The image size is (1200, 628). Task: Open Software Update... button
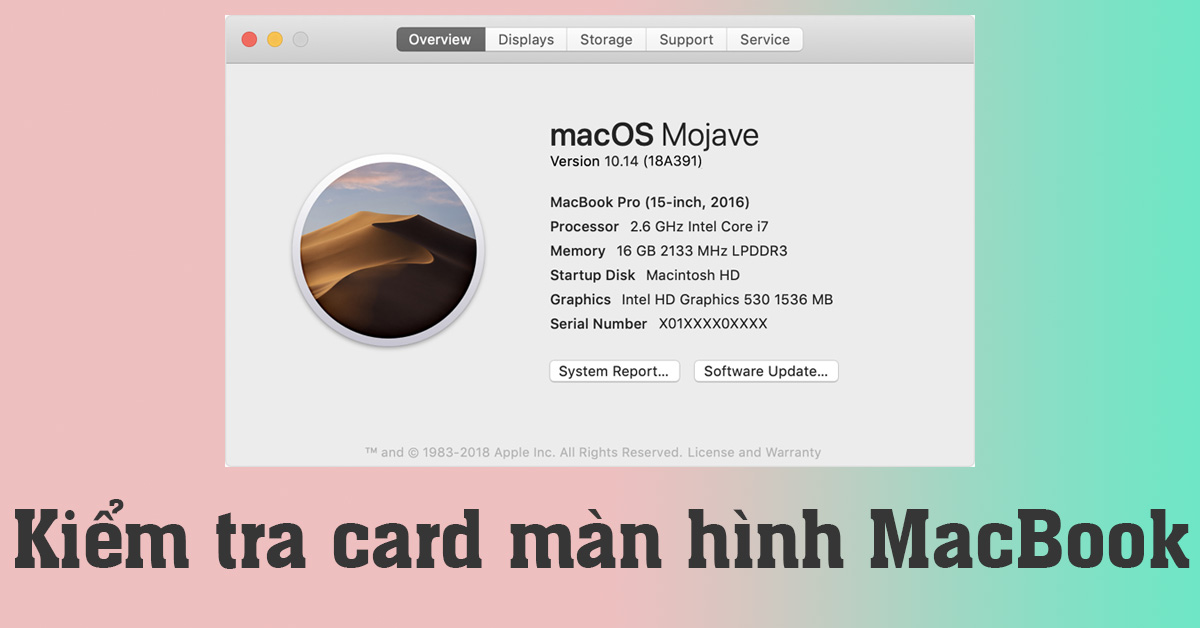(x=766, y=371)
